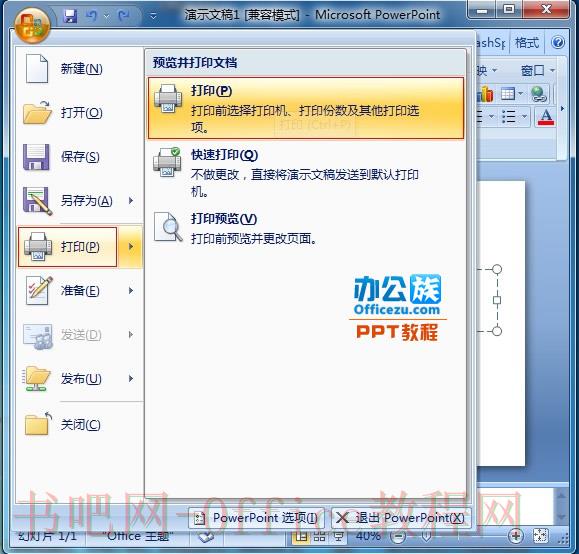Click the 40% zoom level text
The image size is (579, 554).
pyautogui.click(x=368, y=536)
